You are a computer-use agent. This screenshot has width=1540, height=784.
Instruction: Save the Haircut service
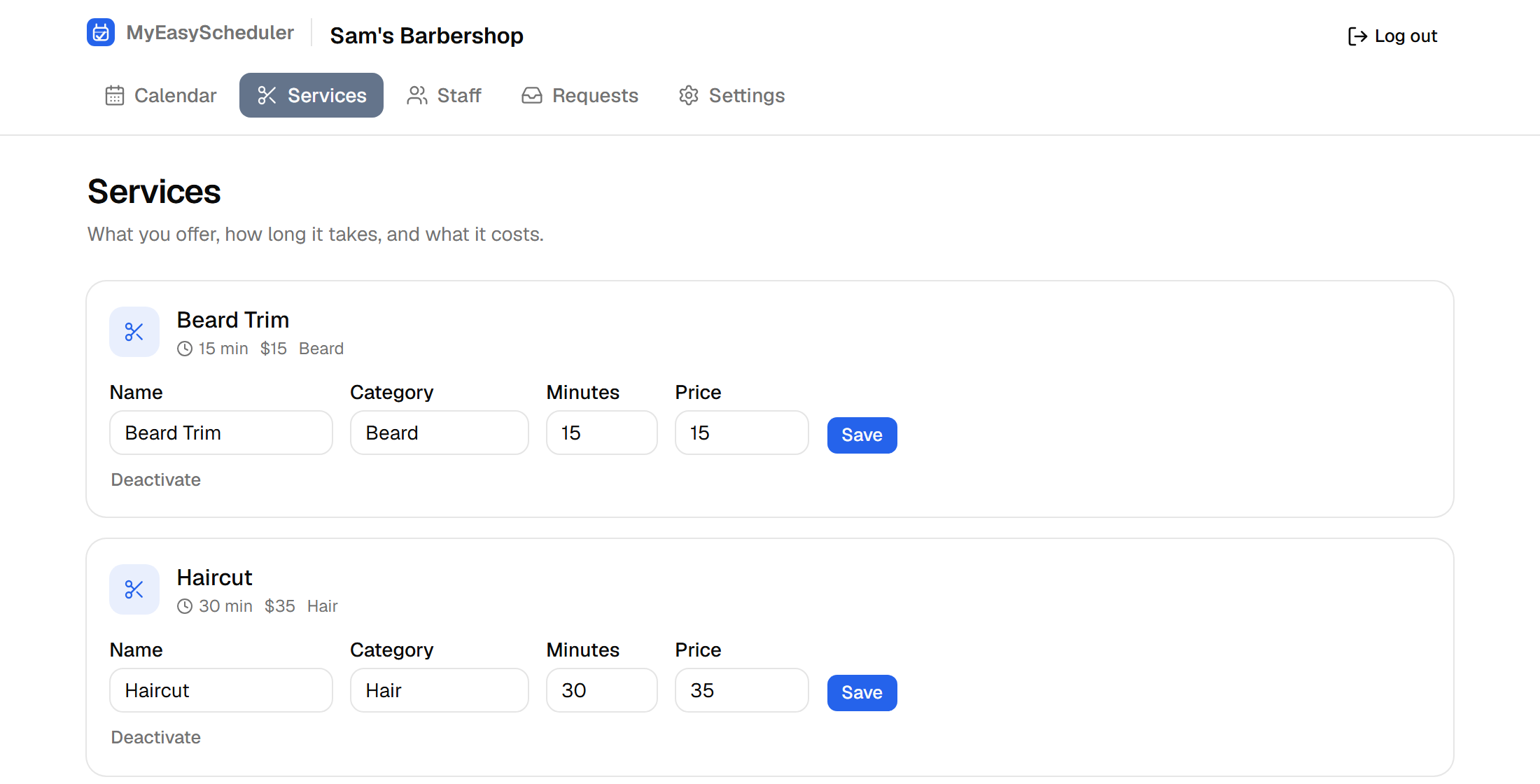tap(862, 693)
